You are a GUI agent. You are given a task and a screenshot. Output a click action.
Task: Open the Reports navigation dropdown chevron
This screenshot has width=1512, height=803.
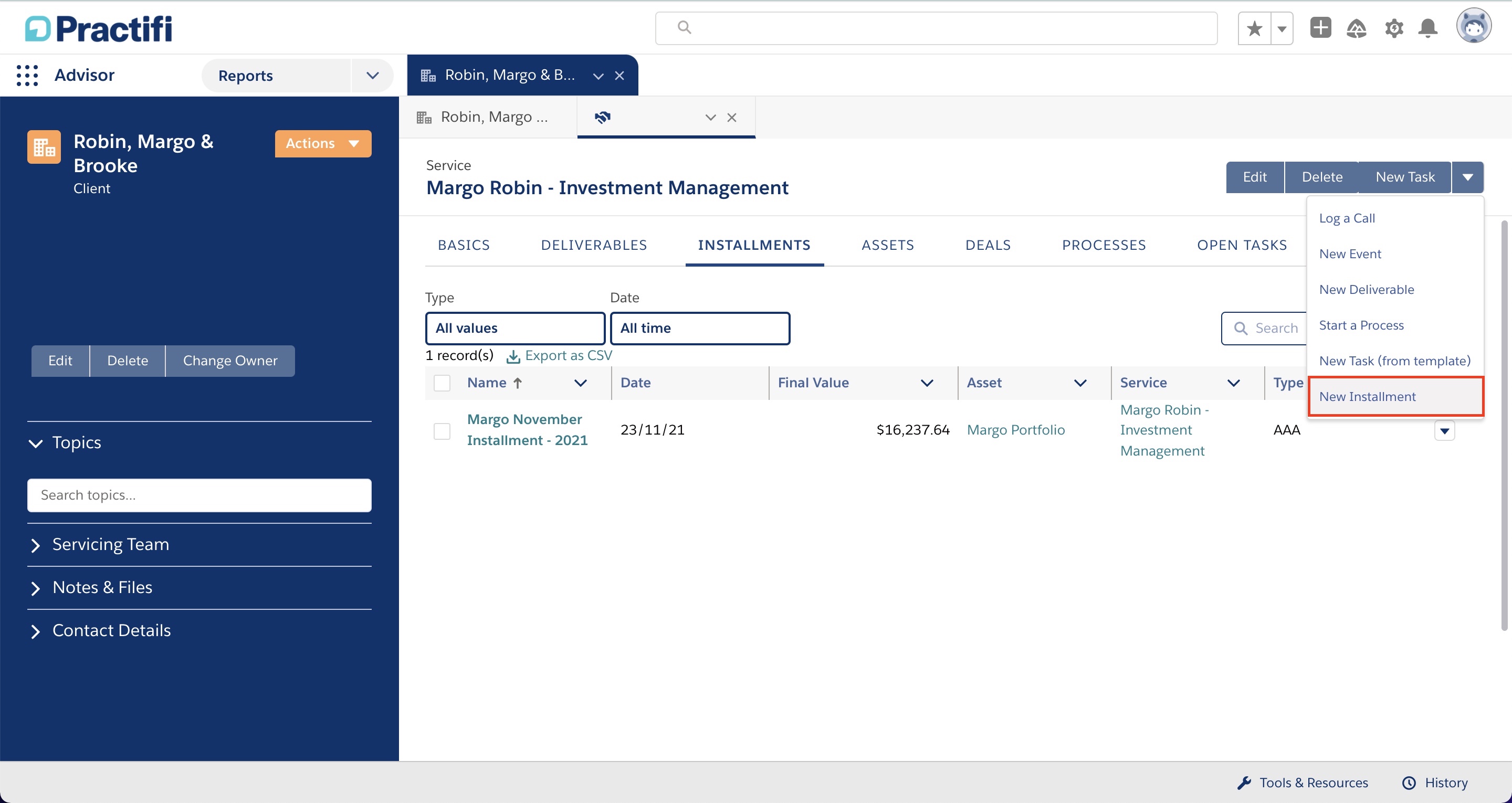372,75
